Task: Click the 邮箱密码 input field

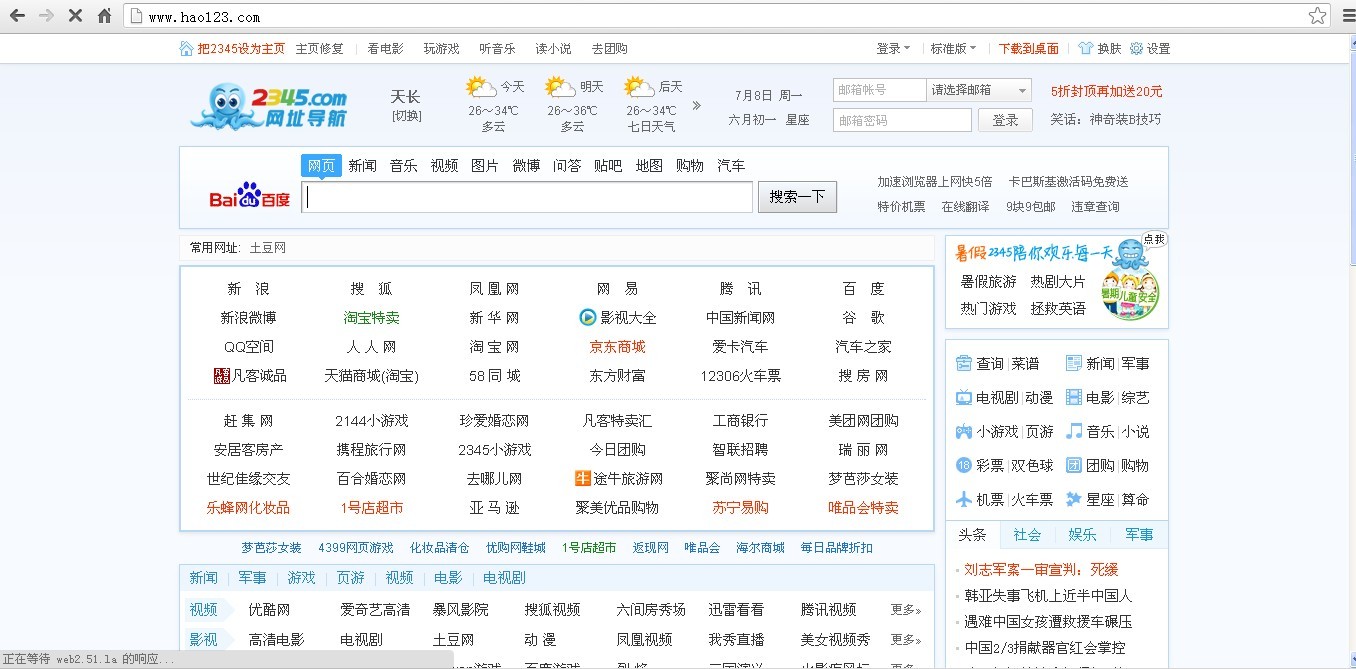Action: [902, 120]
